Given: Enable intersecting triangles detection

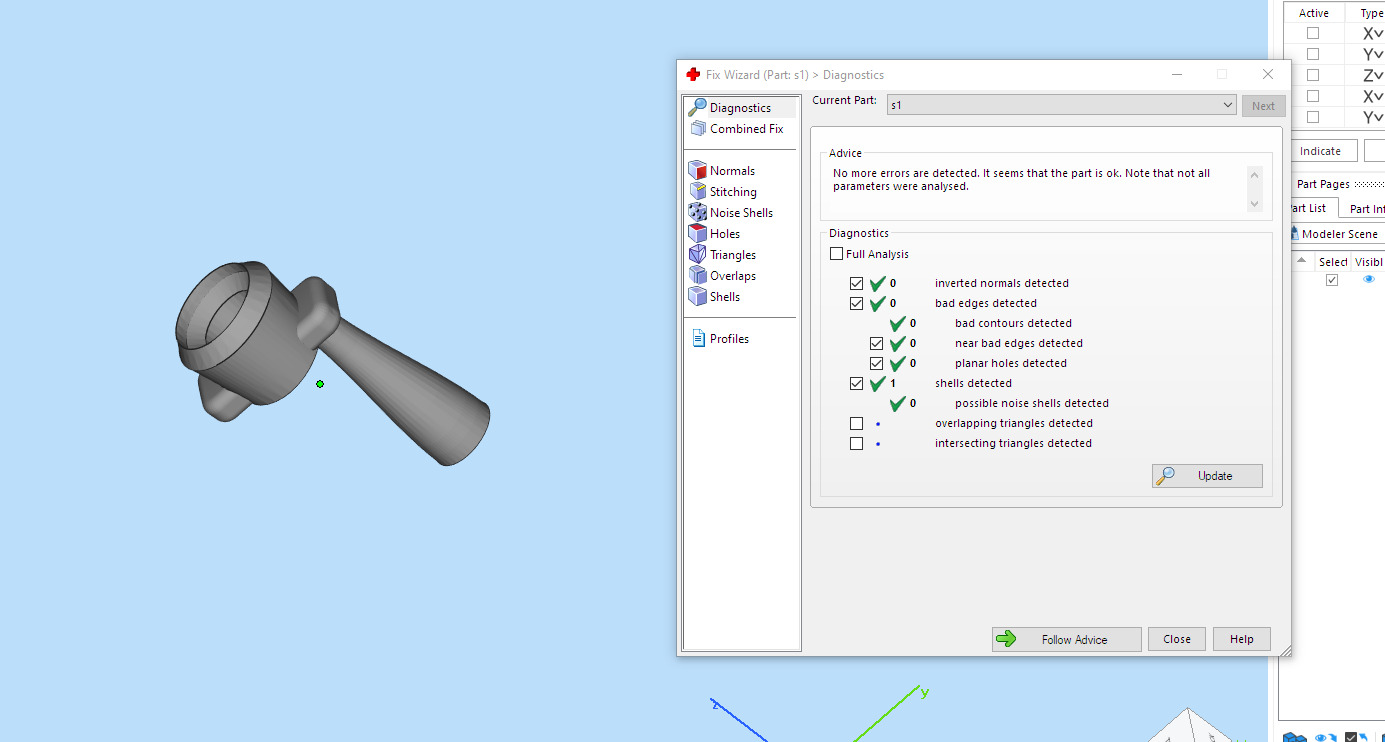Looking at the screenshot, I should coord(856,443).
